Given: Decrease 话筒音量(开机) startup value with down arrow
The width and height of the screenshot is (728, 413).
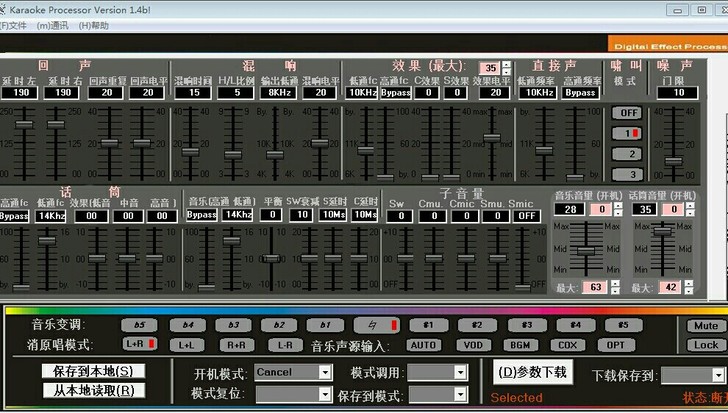Looking at the screenshot, I should click(x=690, y=213).
